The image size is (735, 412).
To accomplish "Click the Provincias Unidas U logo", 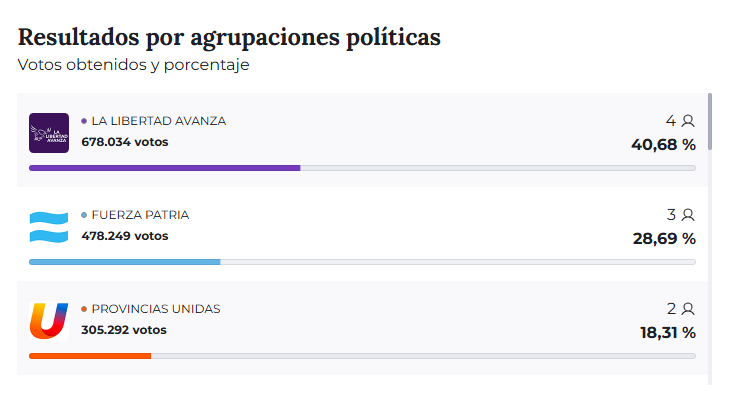I will point(49,321).
